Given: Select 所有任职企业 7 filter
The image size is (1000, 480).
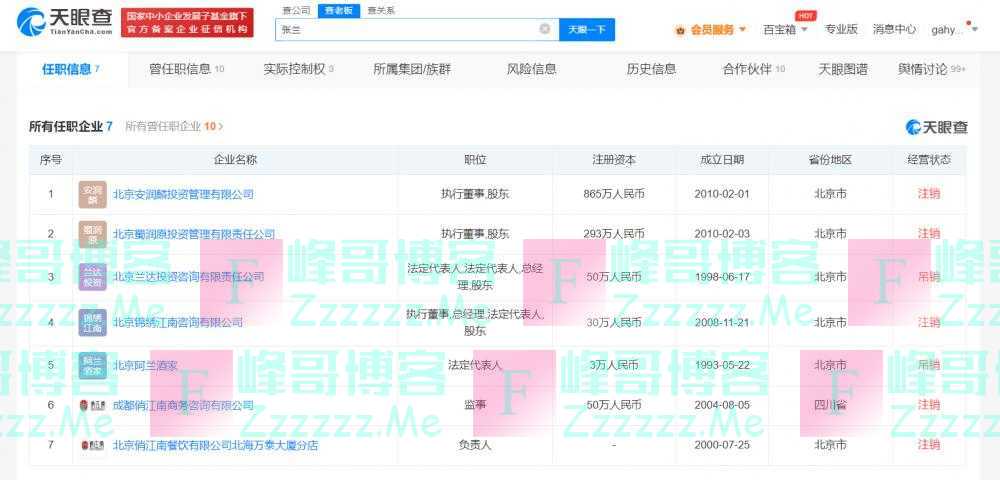Looking at the screenshot, I should (70, 126).
